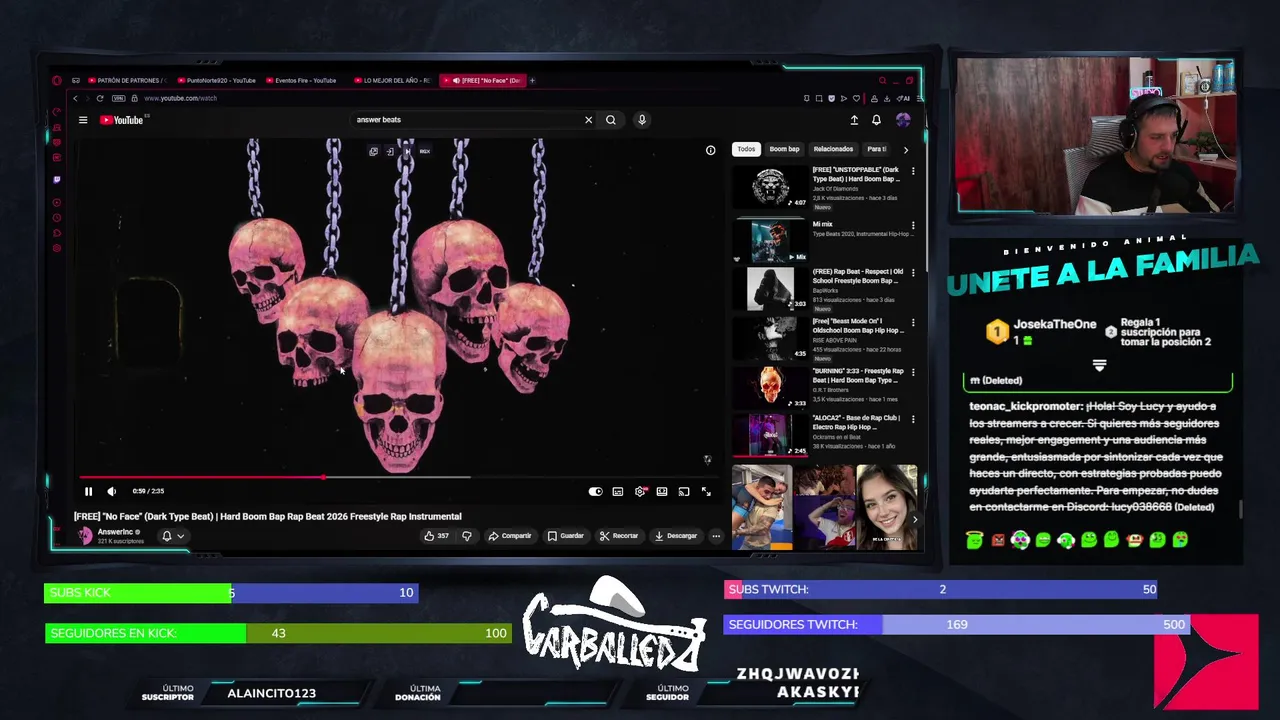Image resolution: width=1280 pixels, height=720 pixels.
Task: Show video info card icon on player
Action: [x=710, y=150]
